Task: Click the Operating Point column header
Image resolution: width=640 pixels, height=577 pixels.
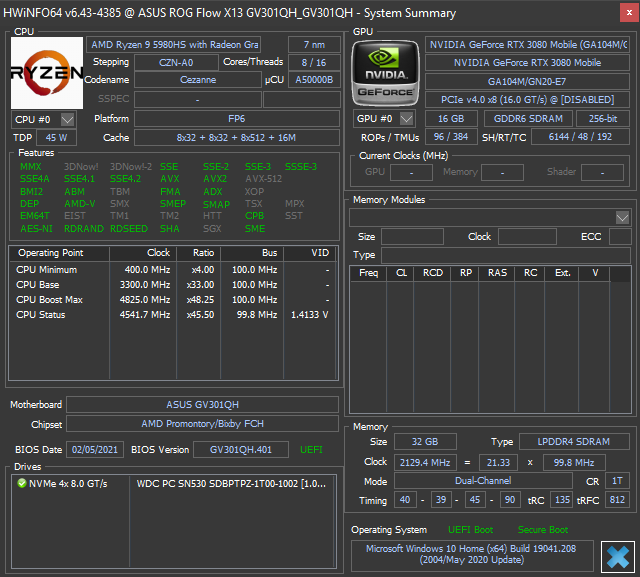Action: (x=59, y=253)
